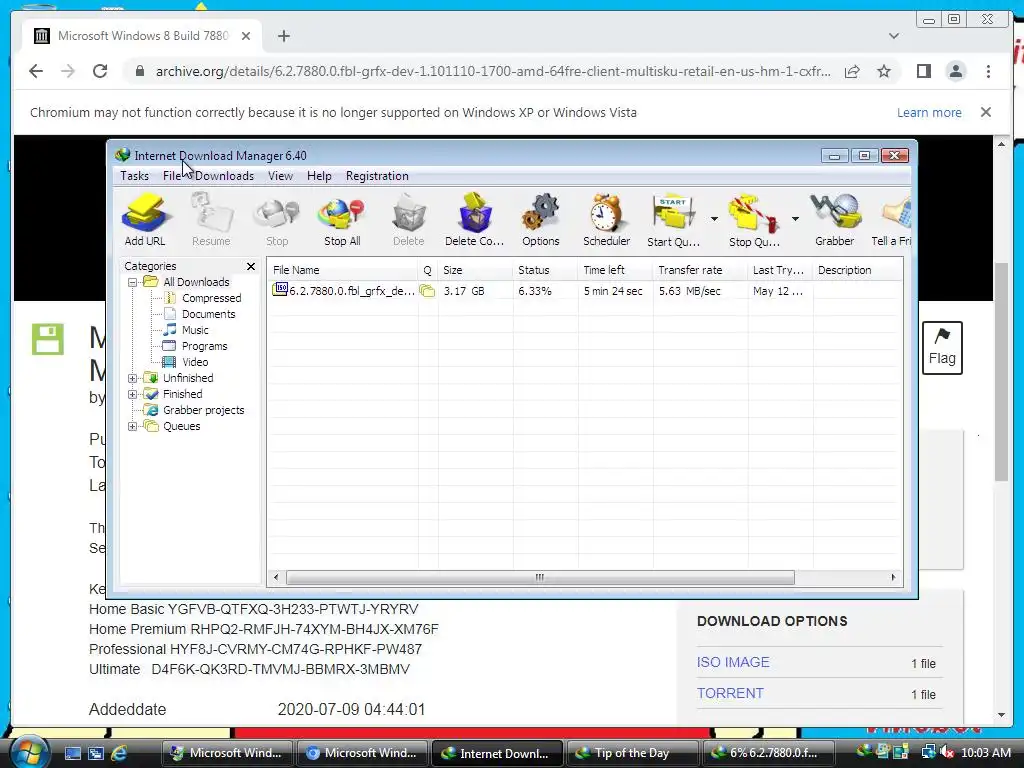Select Grabber projects in category tree
This screenshot has width=1024, height=768.
(203, 410)
